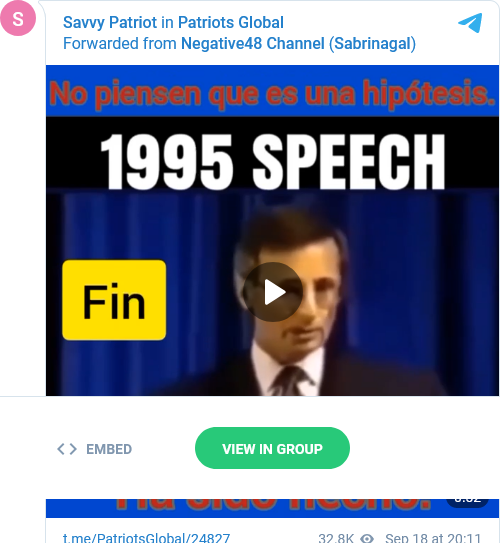Click the 1995 SPEECH title banner

coord(273,161)
